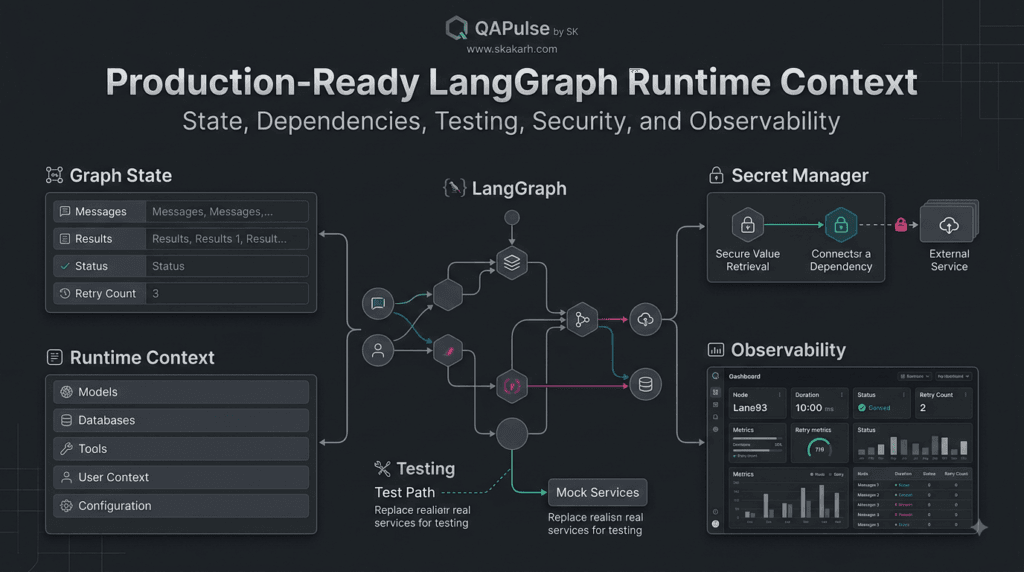Click the pink pen hexagon node
The image size is (1024, 572).
point(448,351)
